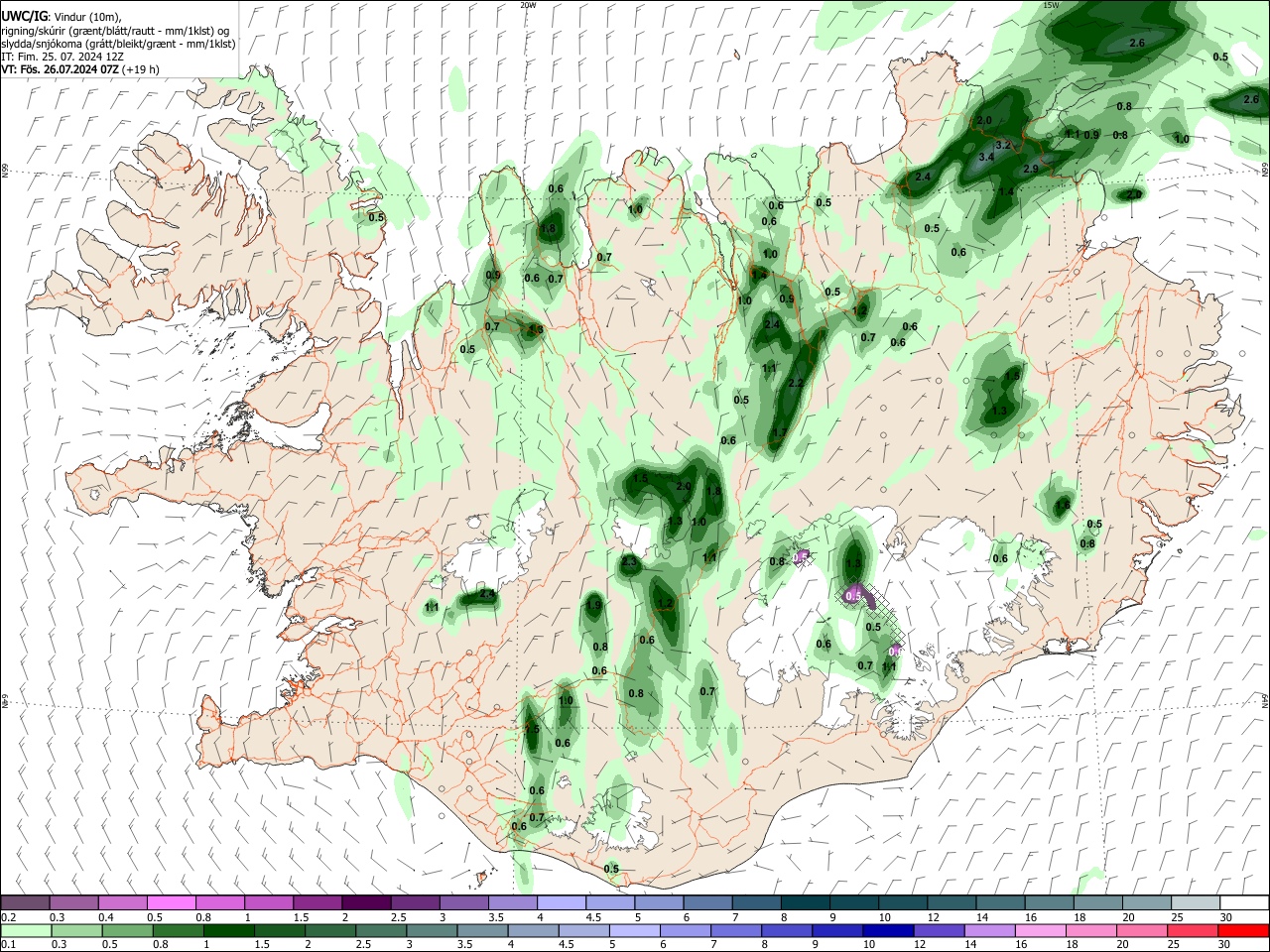Click the 3.2 precipitation value on the map
This screenshot has height=952, width=1270.
[1002, 145]
